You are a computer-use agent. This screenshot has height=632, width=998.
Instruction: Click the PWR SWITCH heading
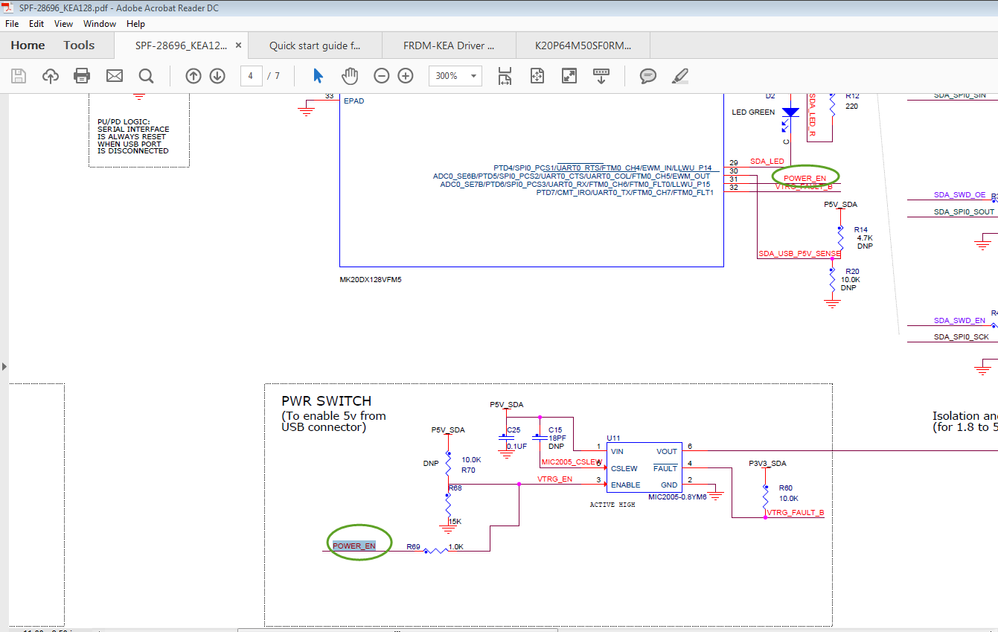327,401
